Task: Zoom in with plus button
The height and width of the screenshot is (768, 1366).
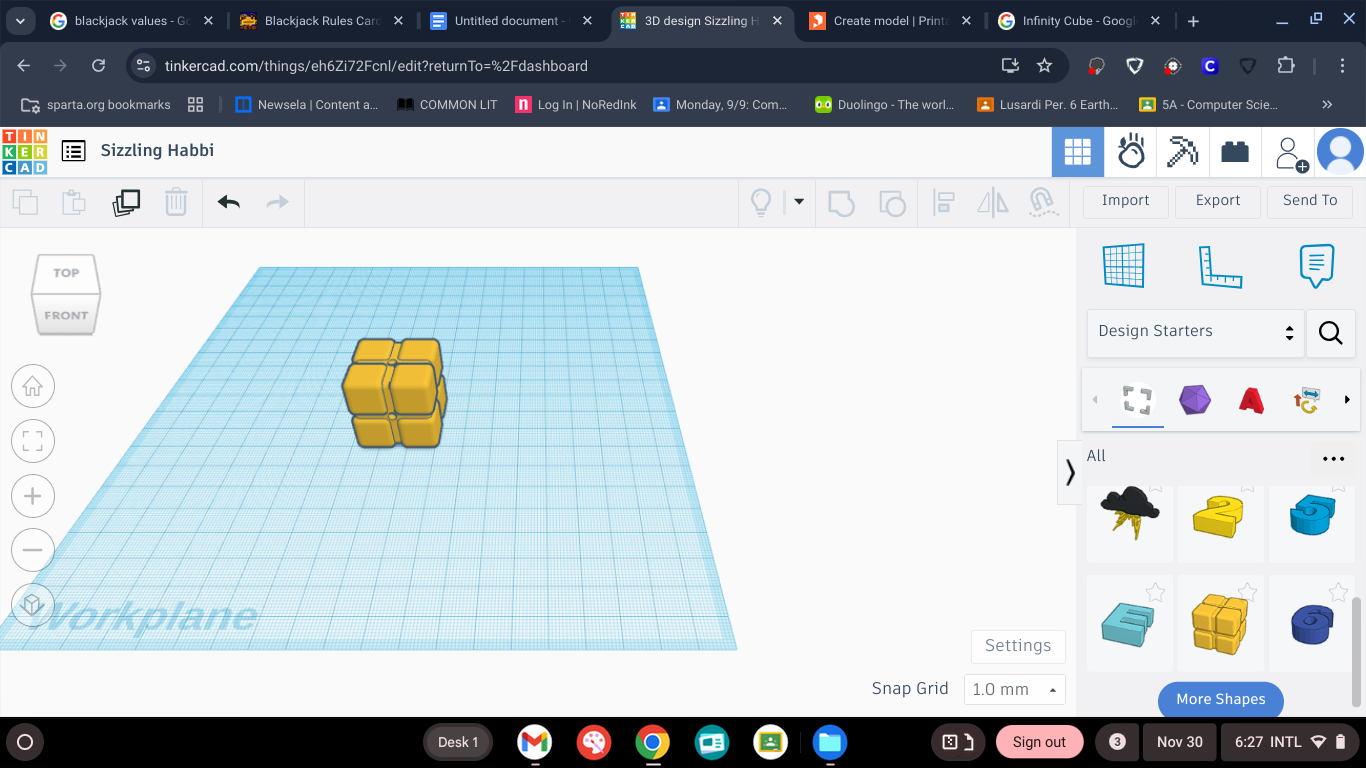Action: point(33,496)
